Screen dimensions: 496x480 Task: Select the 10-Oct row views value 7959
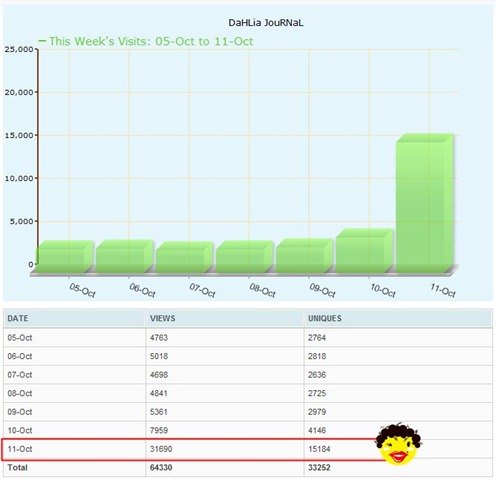point(159,430)
